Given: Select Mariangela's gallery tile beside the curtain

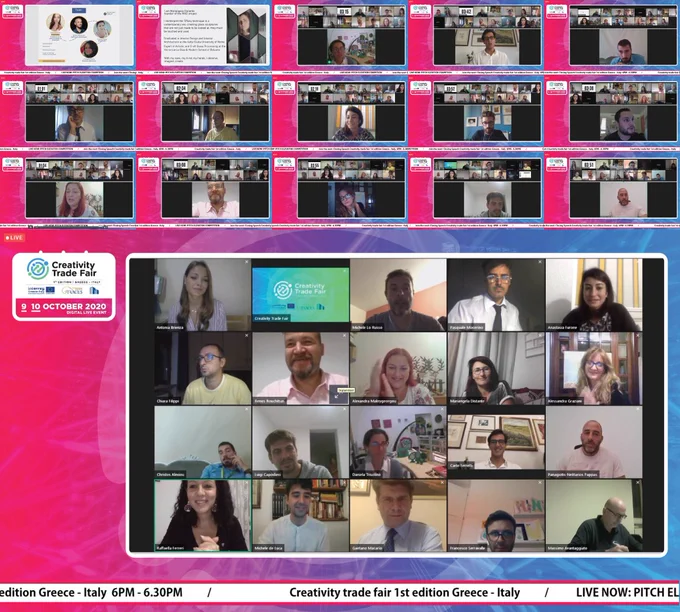Looking at the screenshot, I should point(496,369).
